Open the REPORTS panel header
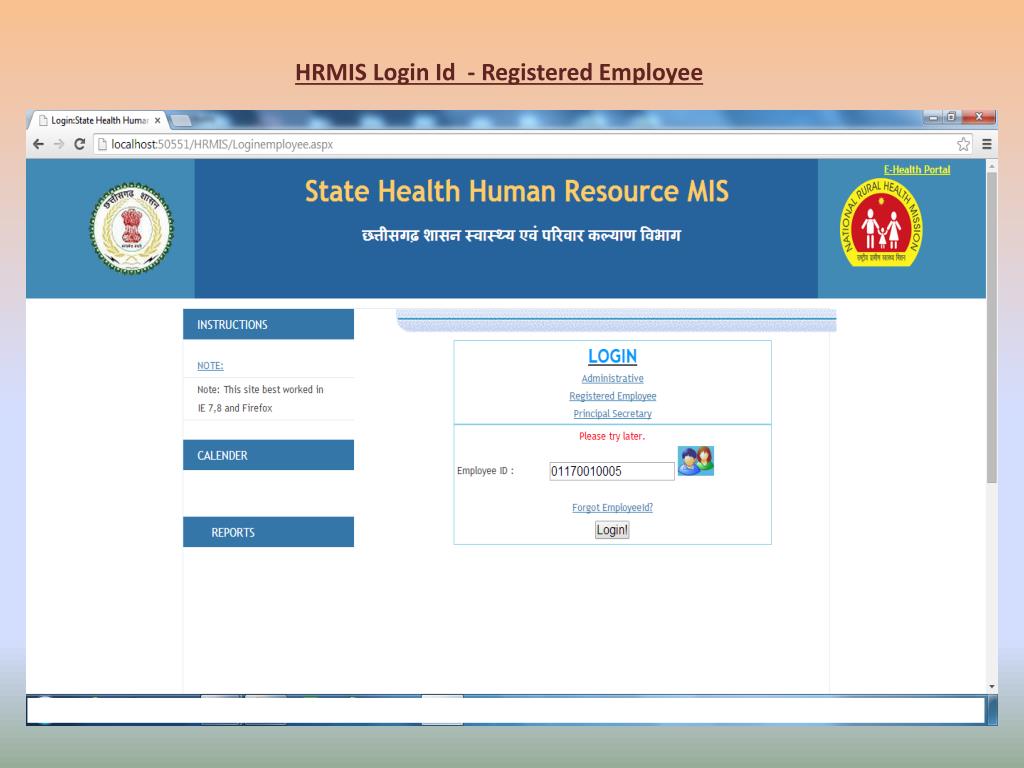The height and width of the screenshot is (768, 1024). pyautogui.click(x=268, y=532)
